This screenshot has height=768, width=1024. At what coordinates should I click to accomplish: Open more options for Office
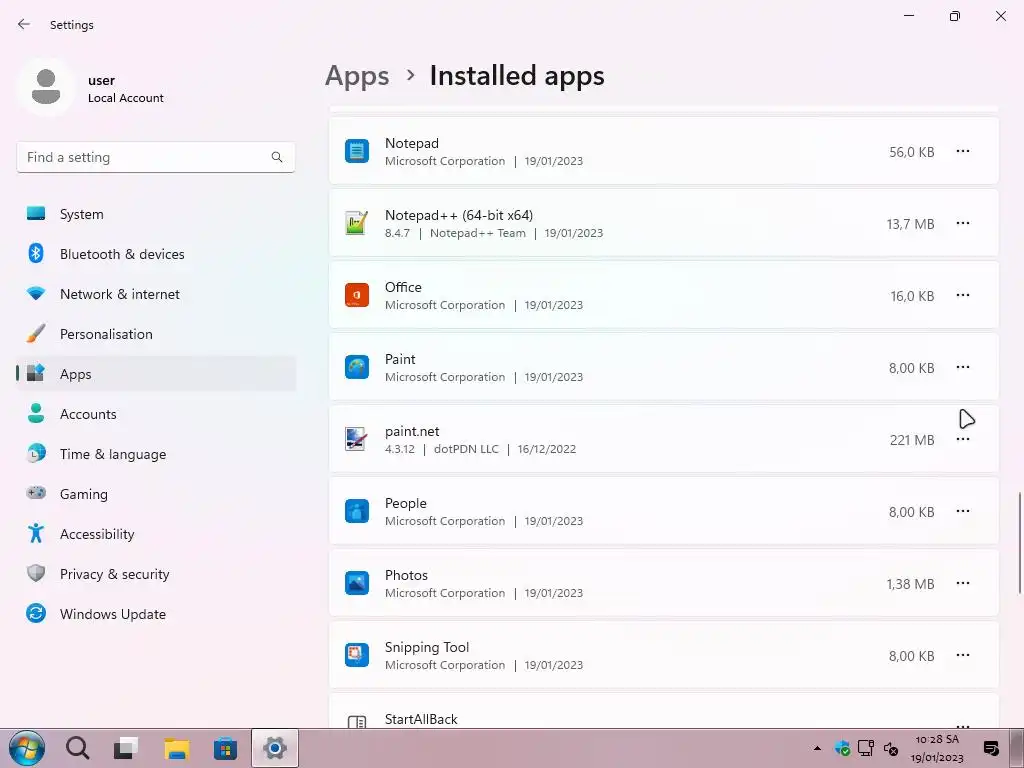(963, 295)
